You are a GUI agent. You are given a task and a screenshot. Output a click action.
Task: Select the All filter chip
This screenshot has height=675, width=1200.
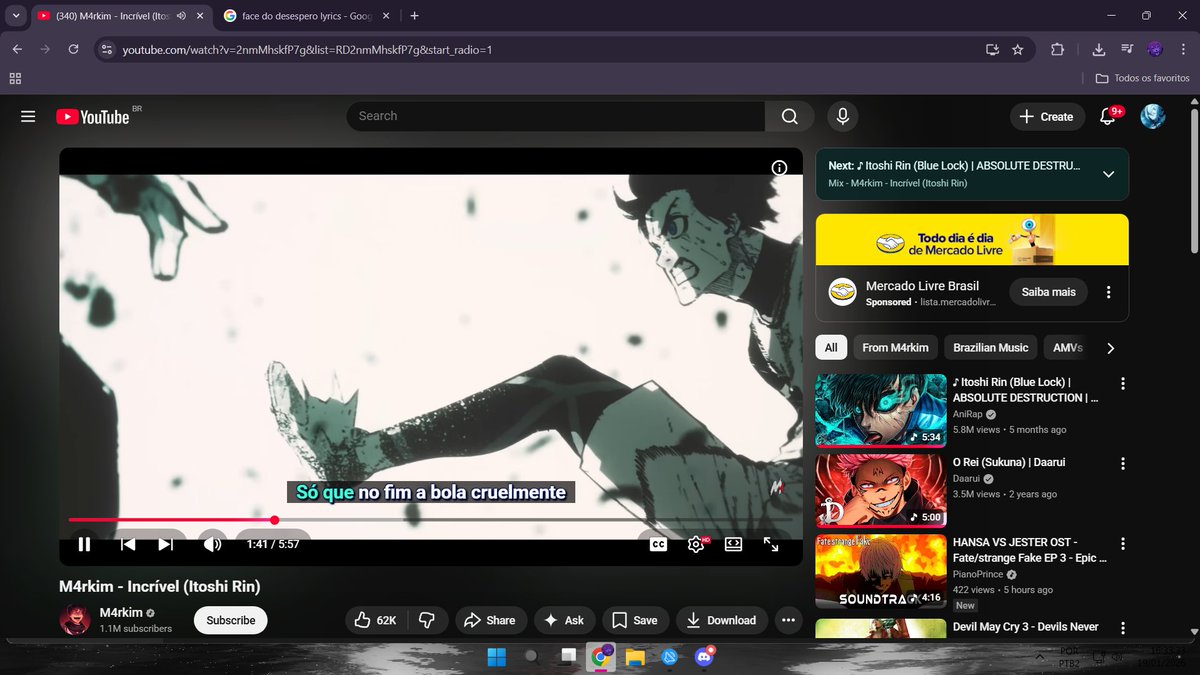(830, 347)
